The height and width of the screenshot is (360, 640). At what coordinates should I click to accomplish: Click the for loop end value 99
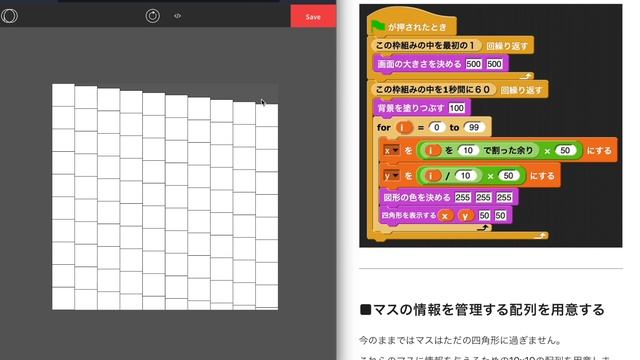click(x=473, y=127)
